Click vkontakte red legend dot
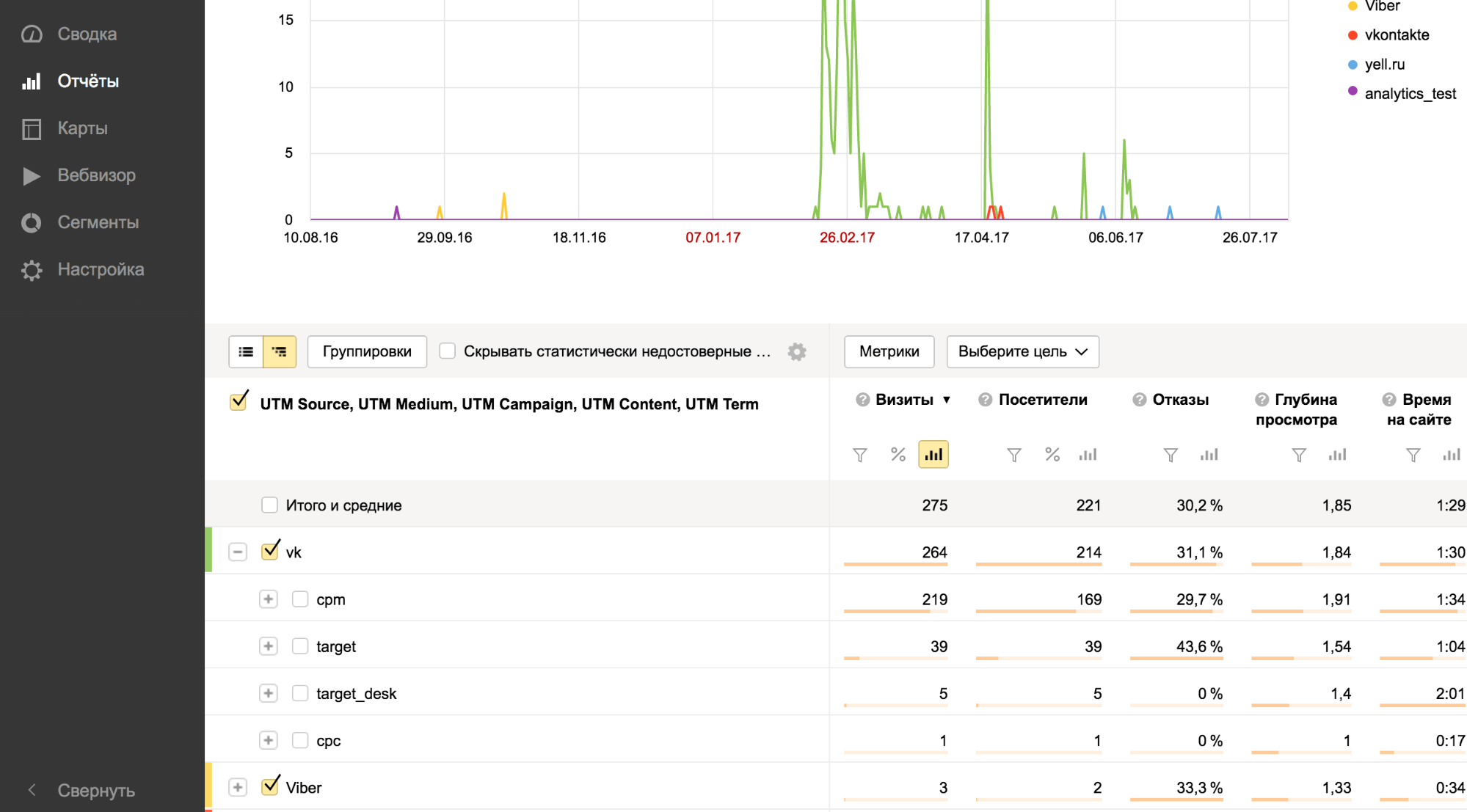This screenshot has height=812, width=1467. coord(1353,35)
